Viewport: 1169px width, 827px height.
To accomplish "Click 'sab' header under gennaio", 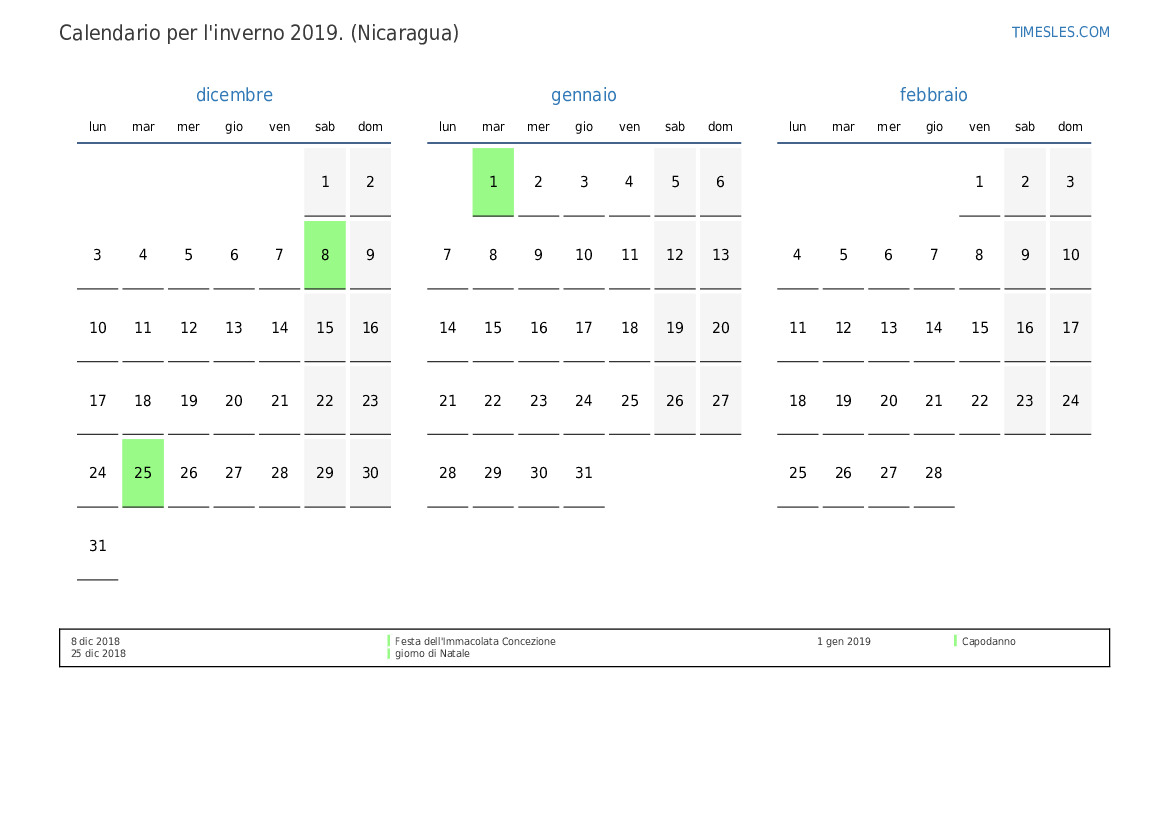I will (x=675, y=127).
